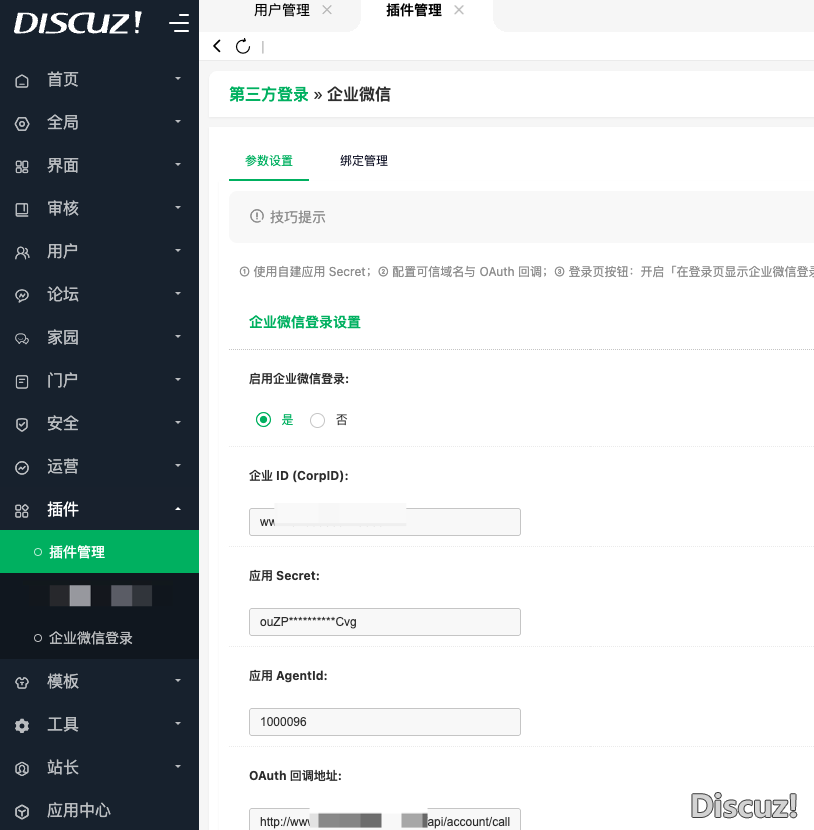The height and width of the screenshot is (830, 814).
Task: Click the 企业微信登录设置 section heading
Action: click(x=305, y=322)
